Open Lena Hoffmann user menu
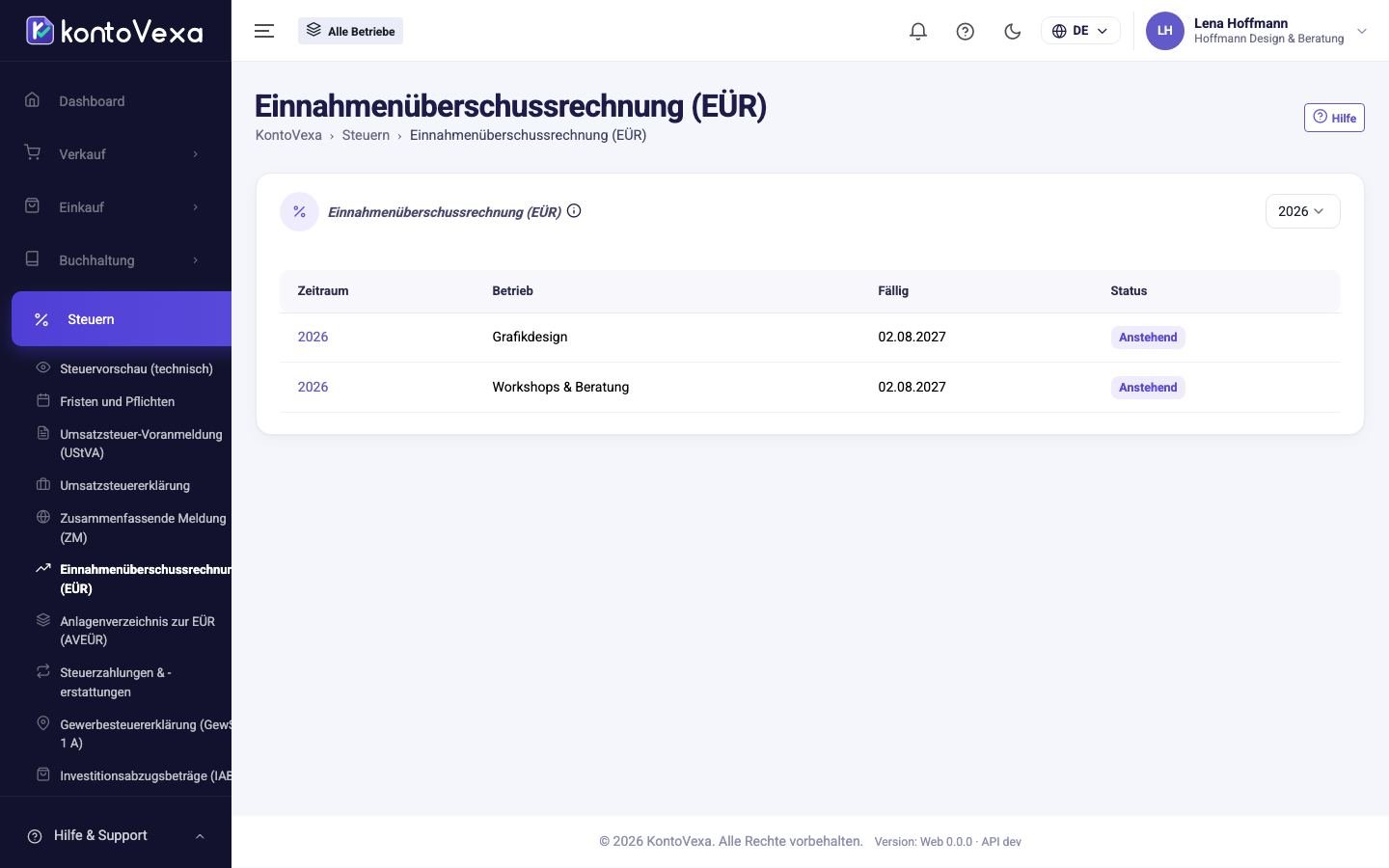This screenshot has width=1389, height=868. click(x=1257, y=31)
